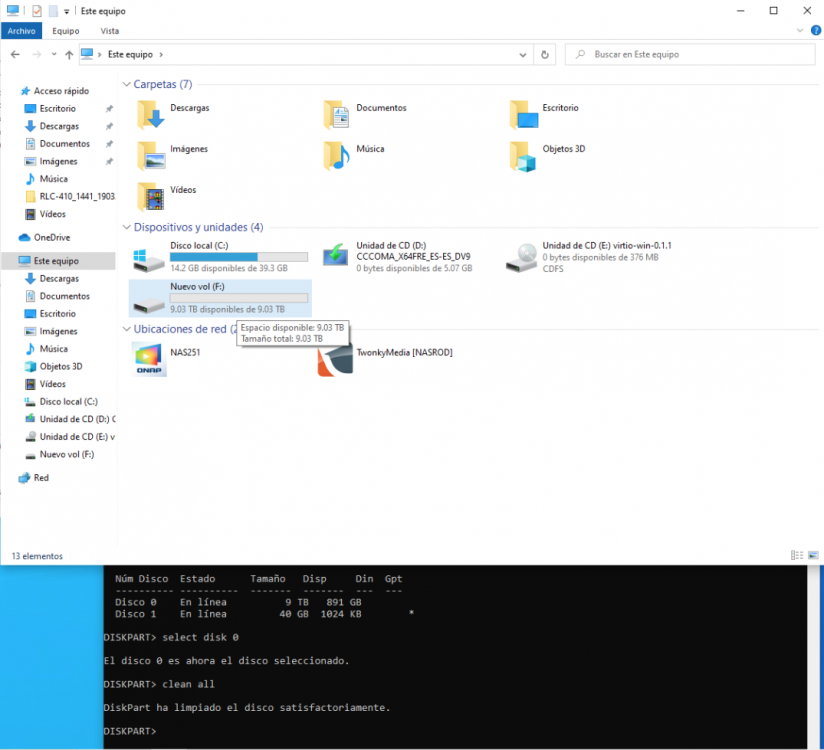Go back with the back arrow
This screenshot has height=750, width=824.
coord(15,55)
